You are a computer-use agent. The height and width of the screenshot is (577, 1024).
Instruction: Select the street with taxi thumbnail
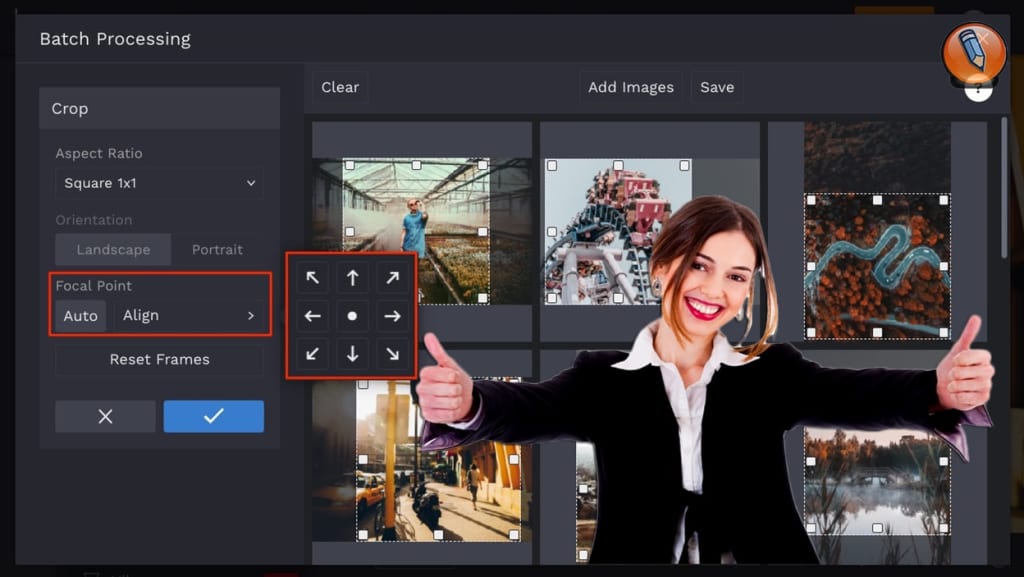pos(422,461)
